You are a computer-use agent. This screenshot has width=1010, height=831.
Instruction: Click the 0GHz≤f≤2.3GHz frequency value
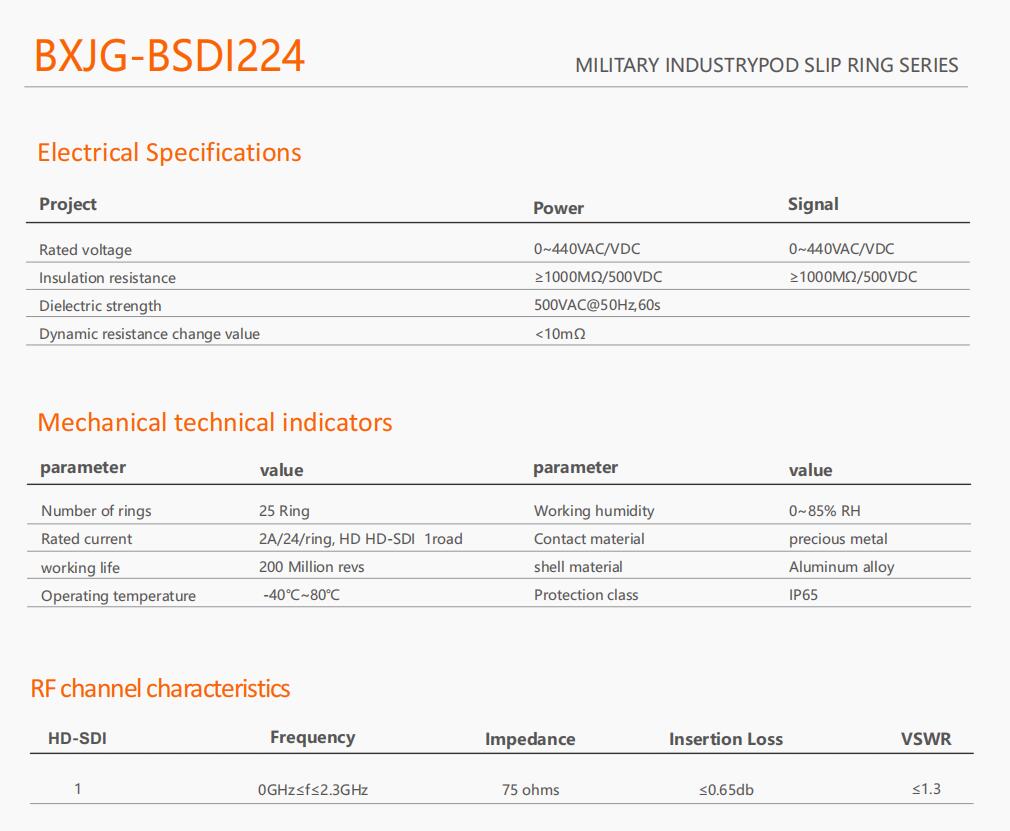click(313, 790)
